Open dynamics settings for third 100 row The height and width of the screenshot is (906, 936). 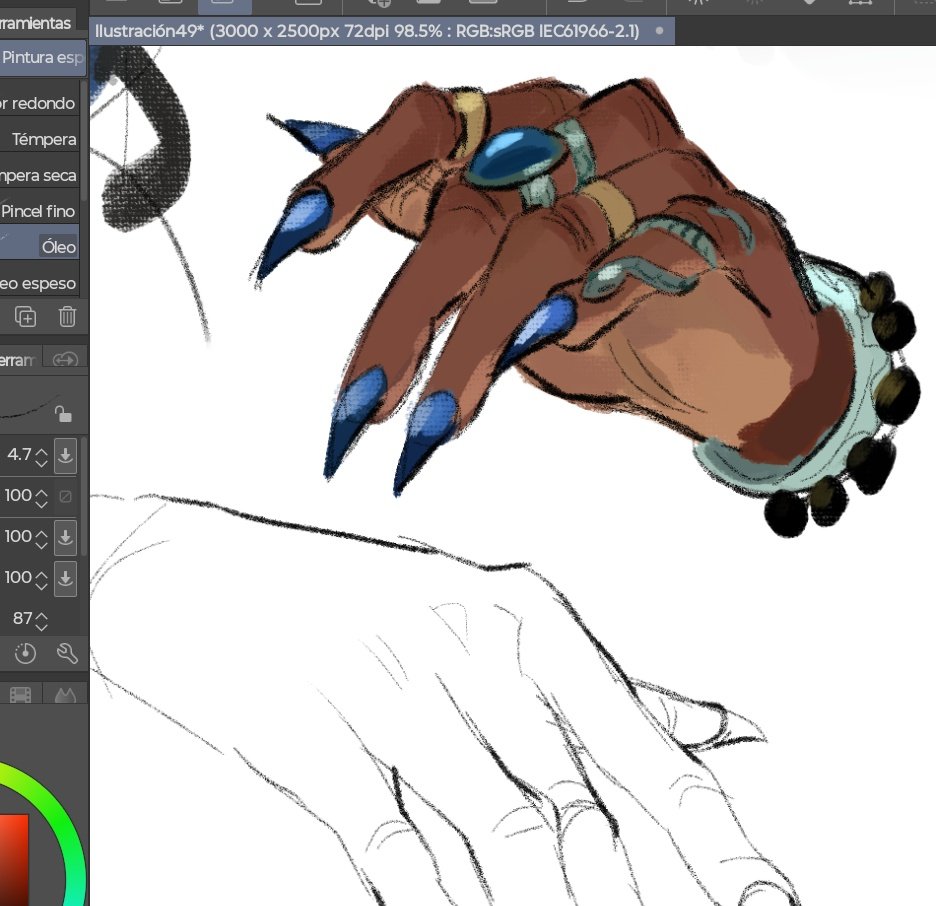pyautogui.click(x=65, y=578)
